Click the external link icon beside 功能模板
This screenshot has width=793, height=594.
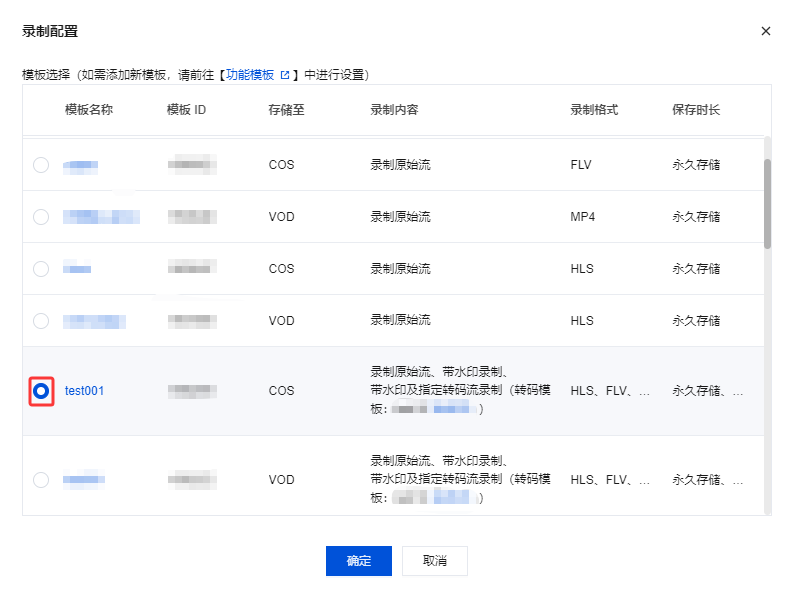coord(285,75)
